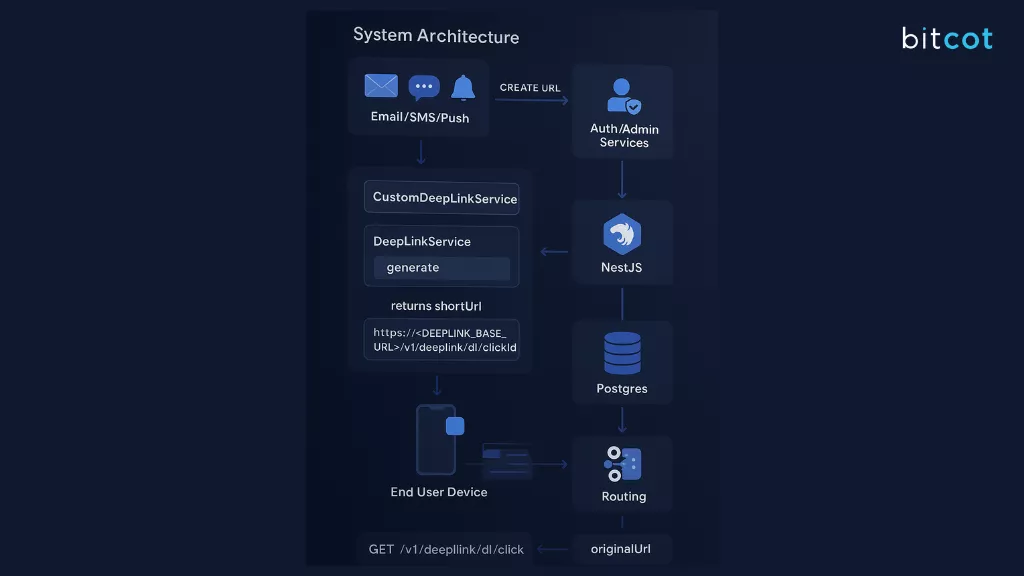Open the Routing node icon
Viewport: 1024px width, 576px height.
622,463
